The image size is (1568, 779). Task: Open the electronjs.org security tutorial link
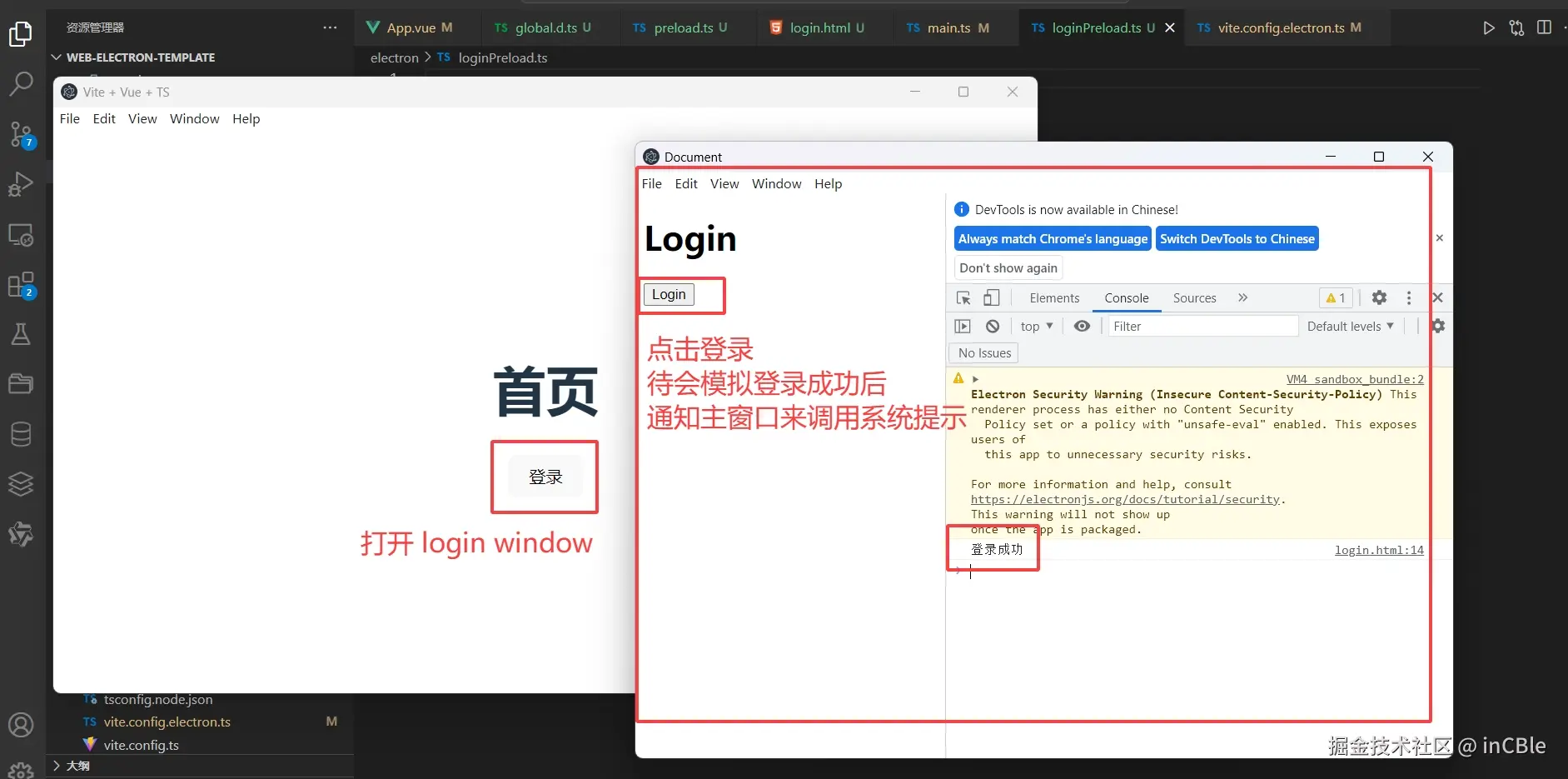pos(1125,500)
